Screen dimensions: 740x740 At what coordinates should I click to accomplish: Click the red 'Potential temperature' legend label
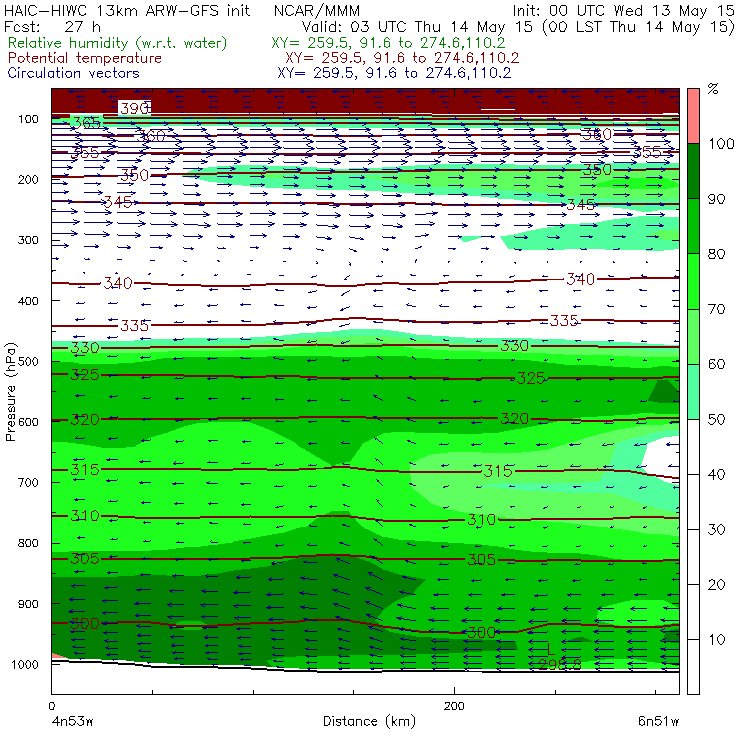pyautogui.click(x=85, y=58)
